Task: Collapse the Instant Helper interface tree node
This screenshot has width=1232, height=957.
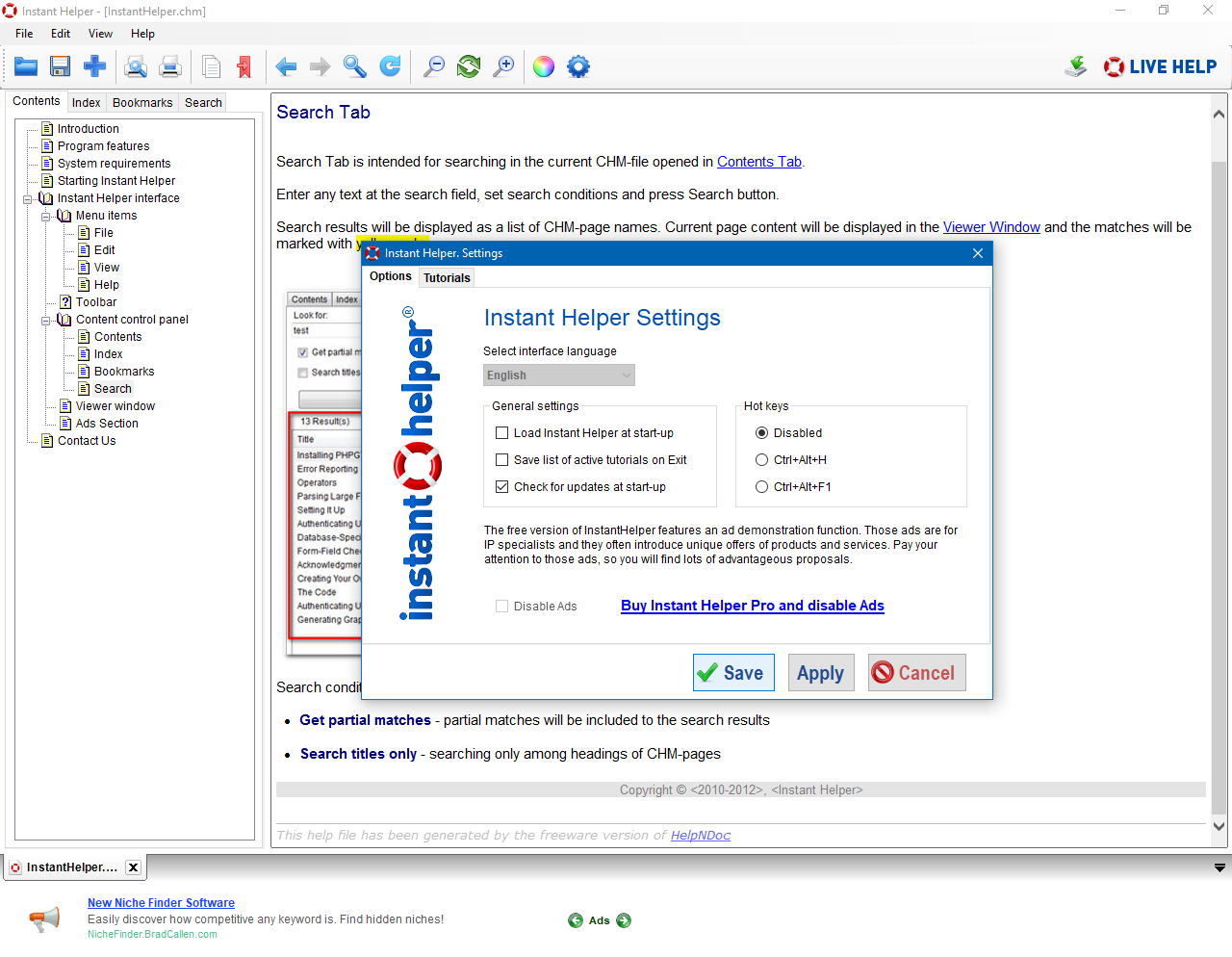Action: click(x=27, y=199)
